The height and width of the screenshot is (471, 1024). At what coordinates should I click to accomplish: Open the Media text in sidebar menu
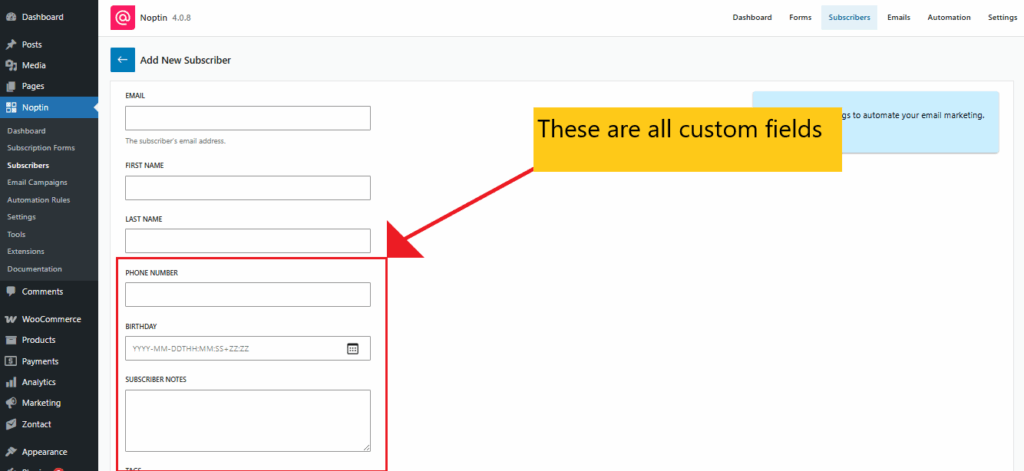coord(34,65)
